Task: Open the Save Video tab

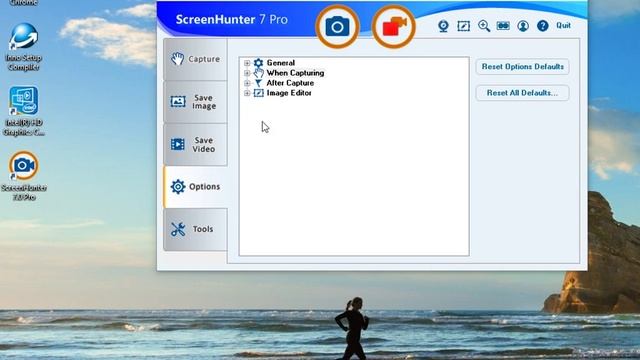Action: (x=196, y=144)
